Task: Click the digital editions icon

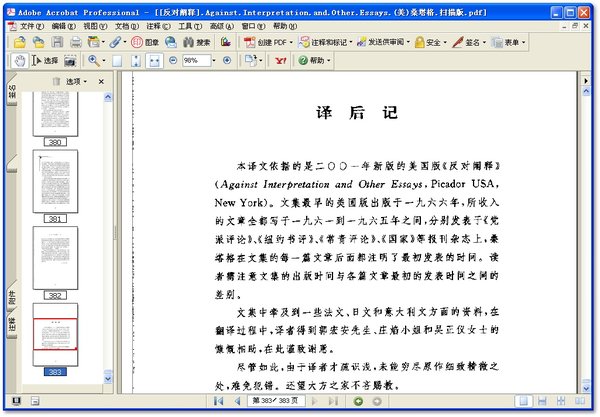Action: click(x=226, y=42)
